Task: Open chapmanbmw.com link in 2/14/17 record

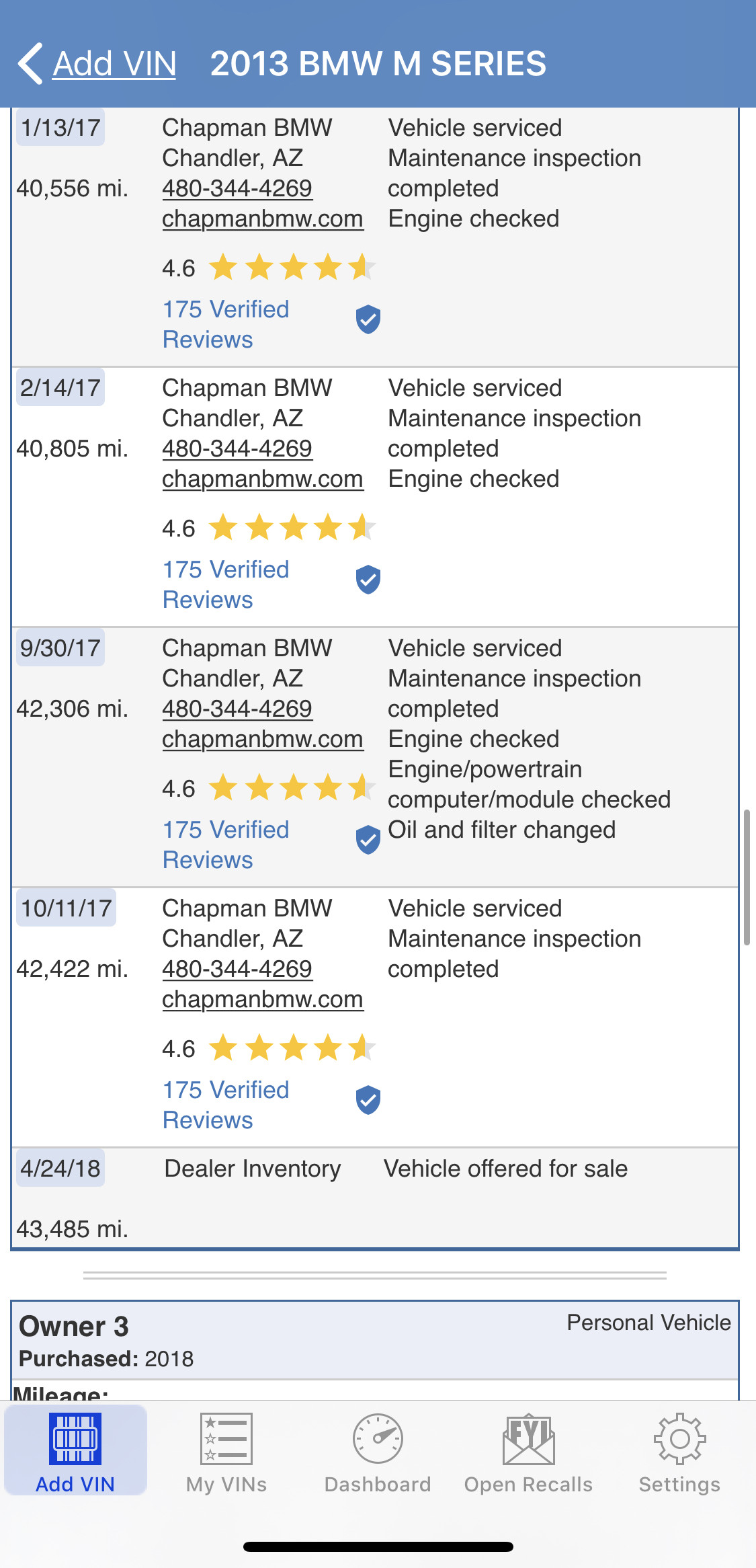Action: point(263,479)
